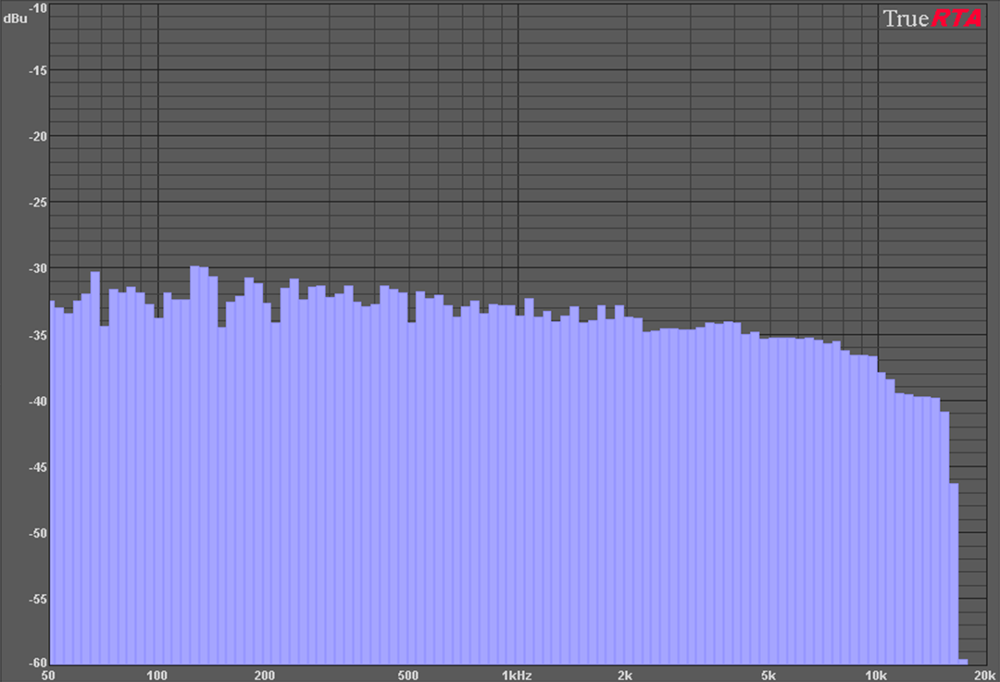Click the 100 frequency axis label
The height and width of the screenshot is (682, 1000).
click(x=157, y=675)
